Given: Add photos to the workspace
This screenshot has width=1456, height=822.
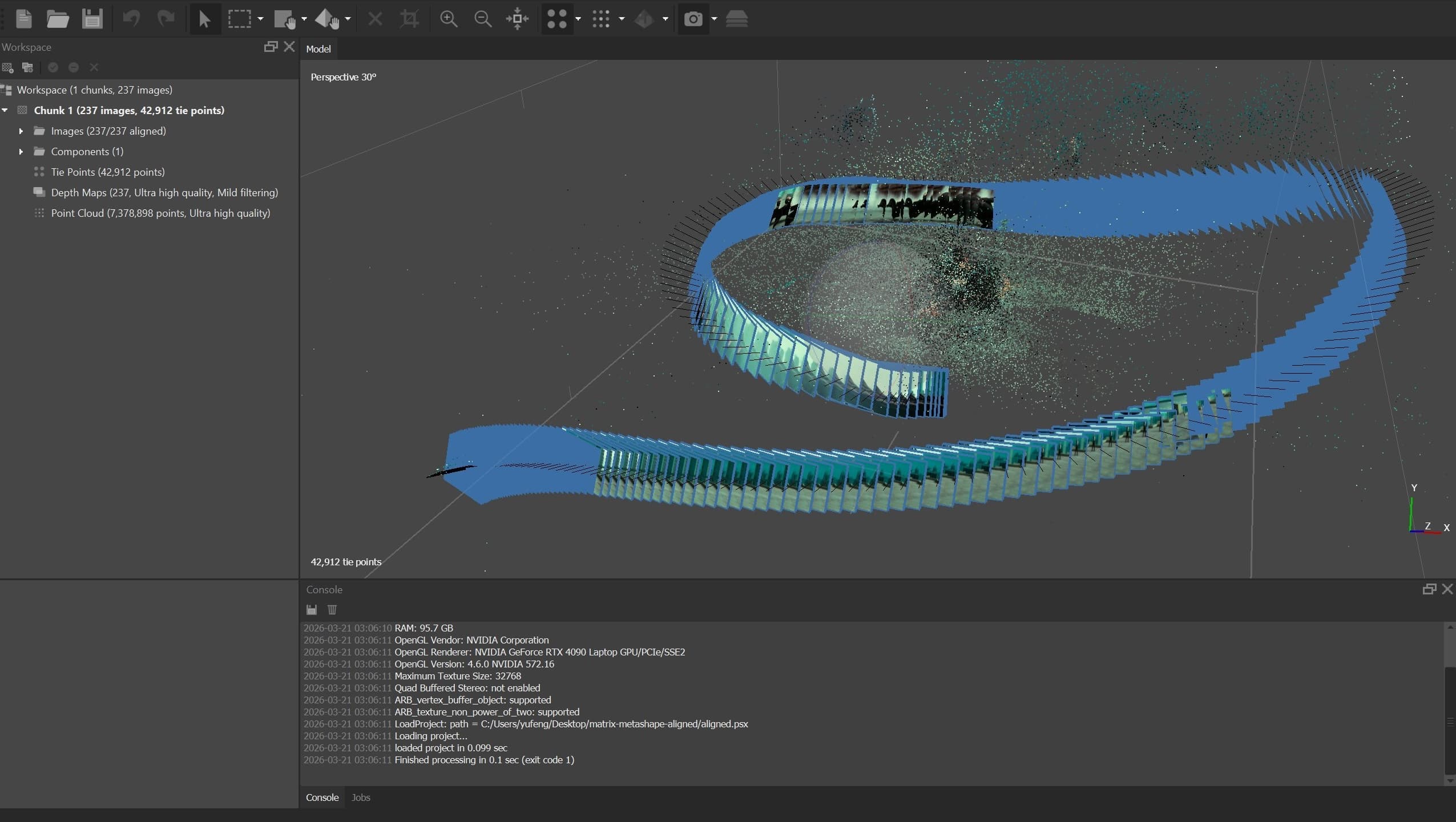Looking at the screenshot, I should (27, 67).
